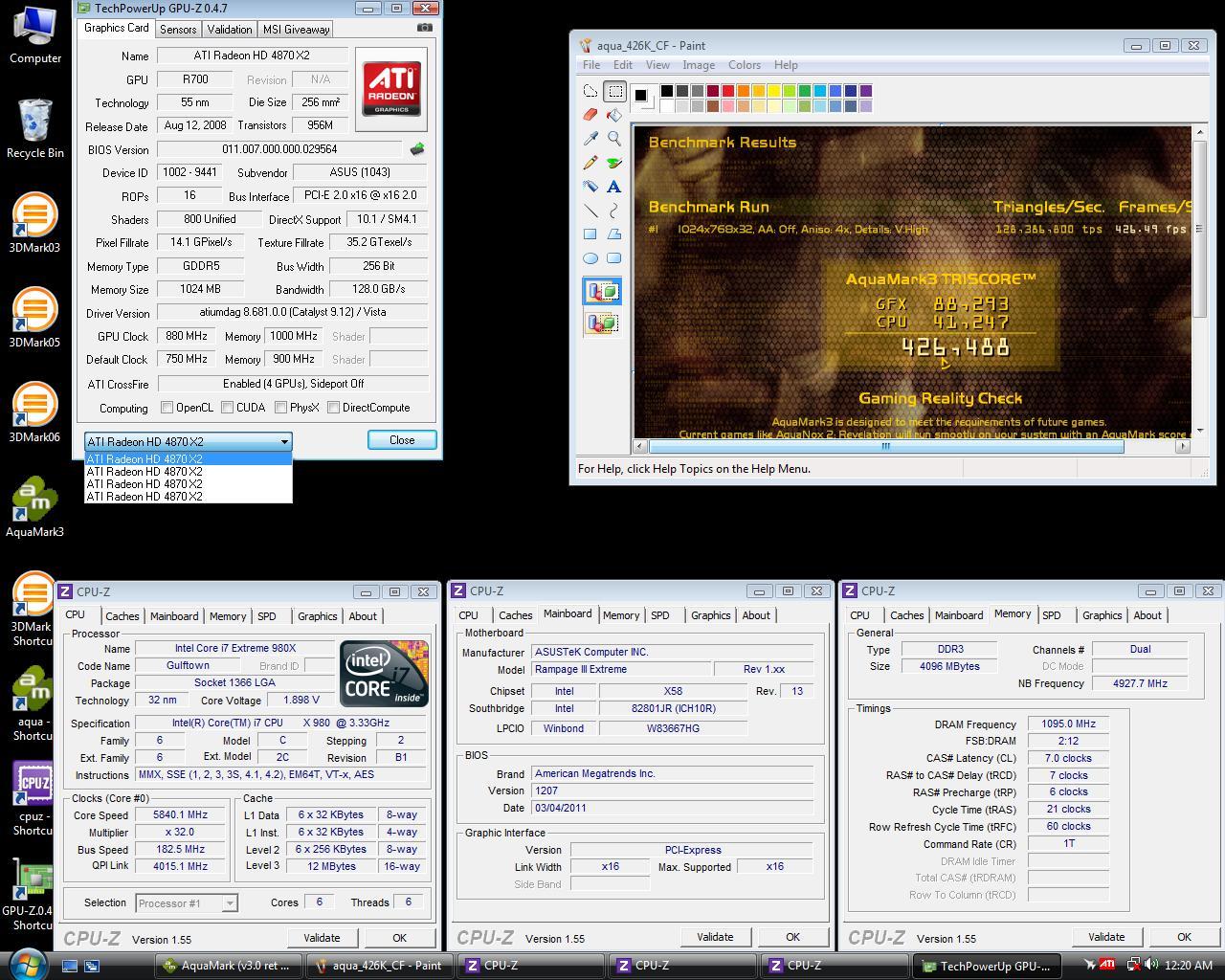Pick the yellow color swatch in Paint palette
The image size is (1225, 980).
[774, 91]
